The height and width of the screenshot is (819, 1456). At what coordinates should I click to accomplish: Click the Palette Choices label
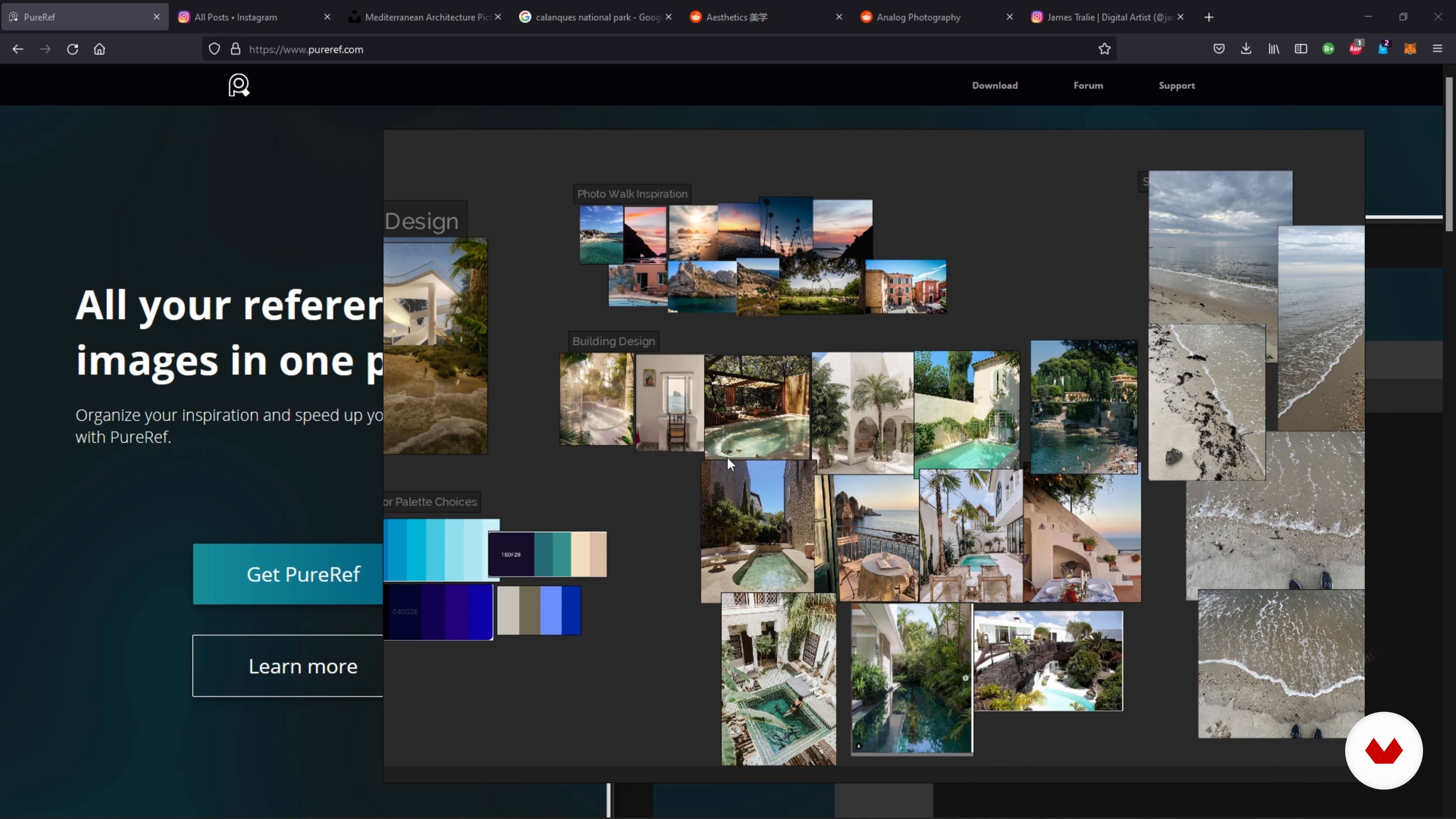pyautogui.click(x=432, y=502)
